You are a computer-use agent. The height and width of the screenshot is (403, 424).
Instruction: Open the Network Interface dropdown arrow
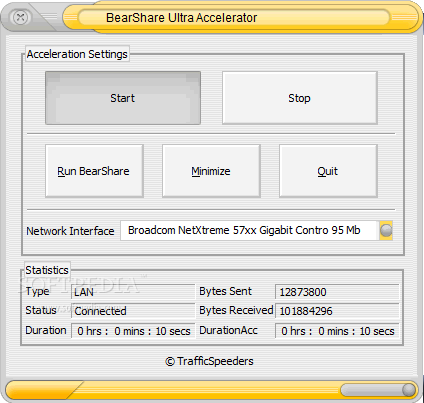click(x=386, y=230)
